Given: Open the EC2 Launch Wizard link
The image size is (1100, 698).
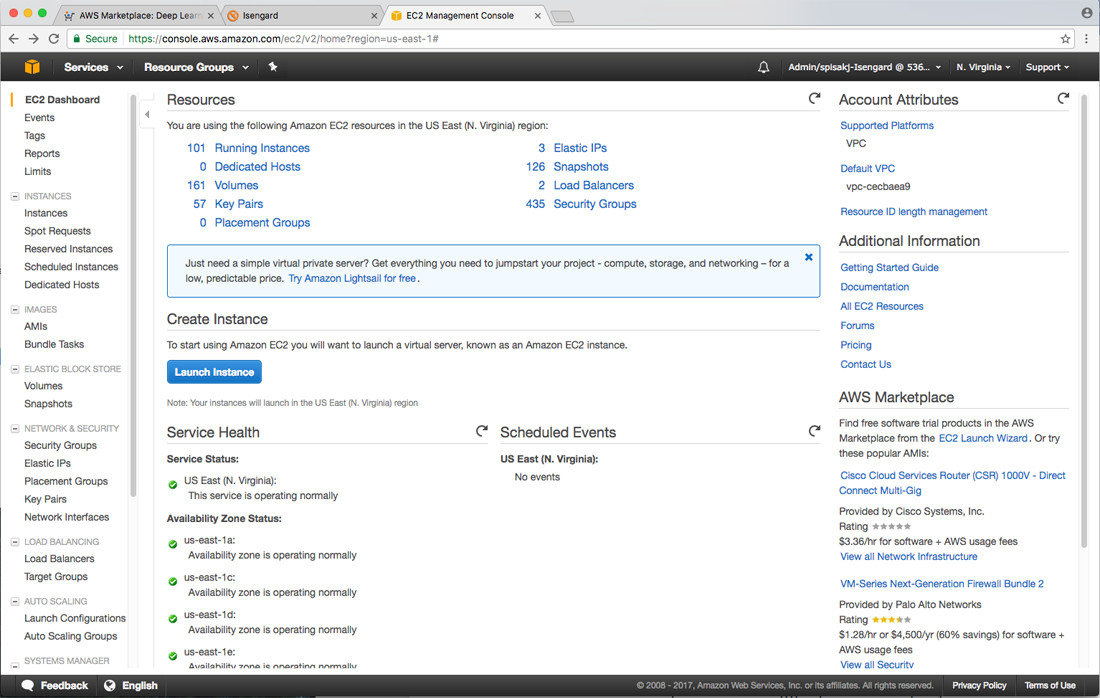Looking at the screenshot, I should point(983,438).
